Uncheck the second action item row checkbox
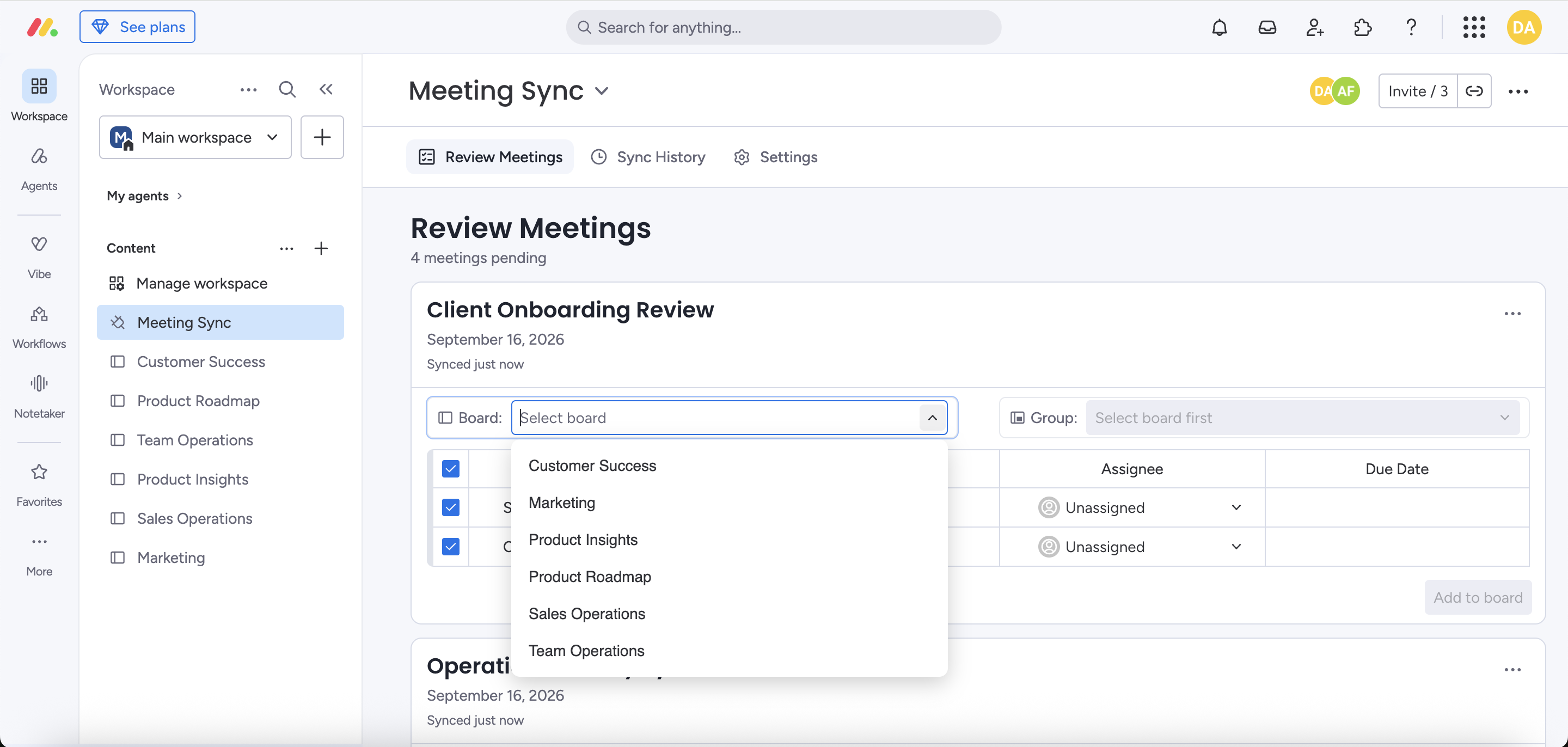This screenshot has width=1568, height=747. pyautogui.click(x=450, y=547)
